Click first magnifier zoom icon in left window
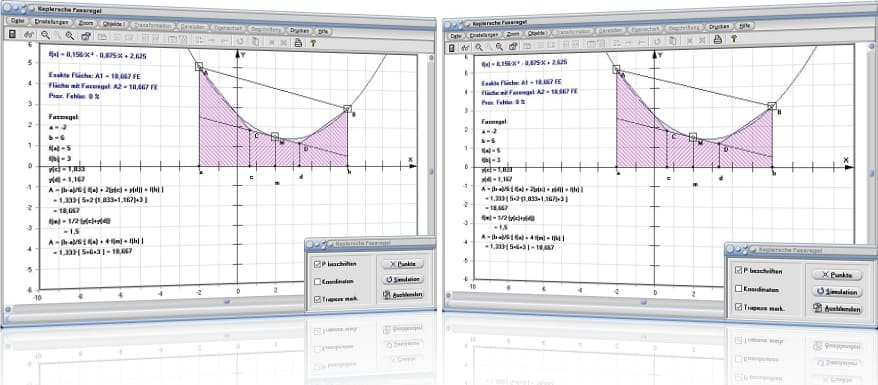The height and width of the screenshot is (385, 878). [x=45, y=35]
